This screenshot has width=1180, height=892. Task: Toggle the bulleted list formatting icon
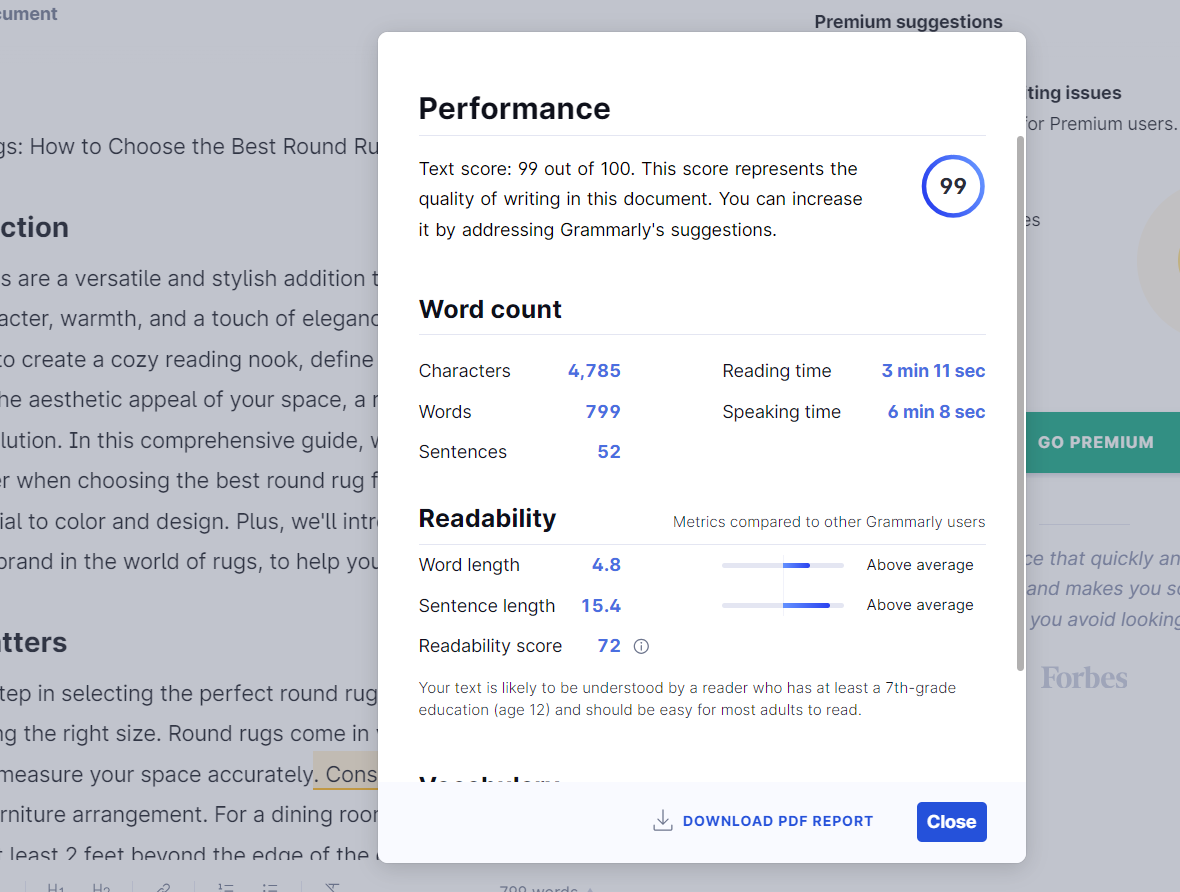click(x=270, y=887)
